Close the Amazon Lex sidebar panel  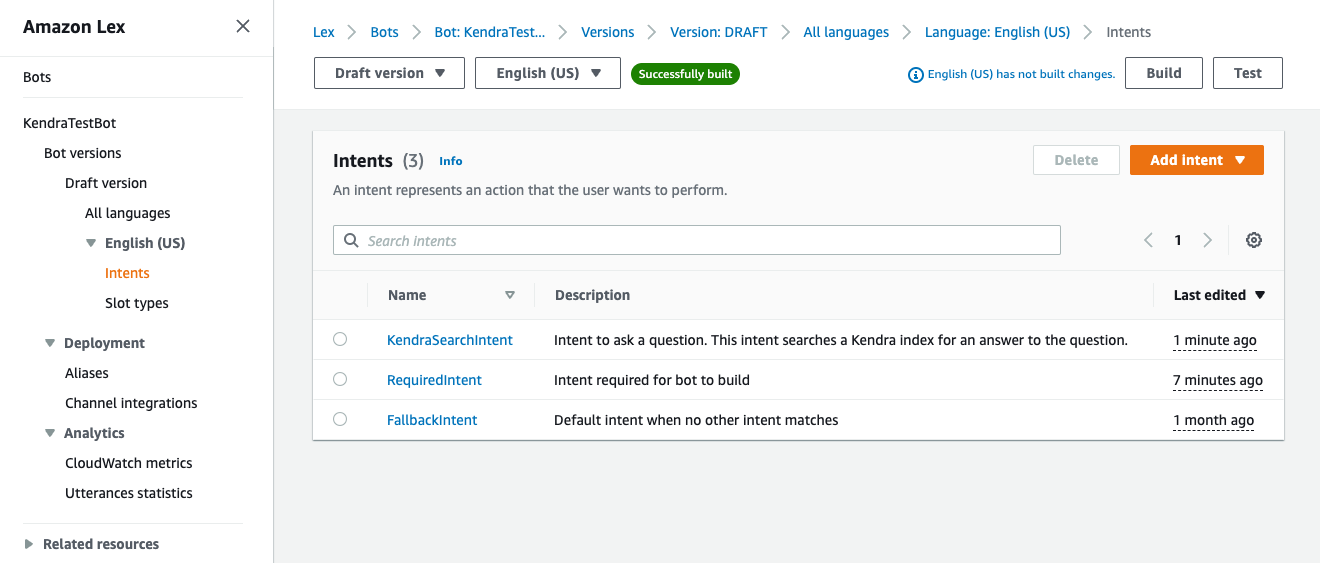(243, 27)
